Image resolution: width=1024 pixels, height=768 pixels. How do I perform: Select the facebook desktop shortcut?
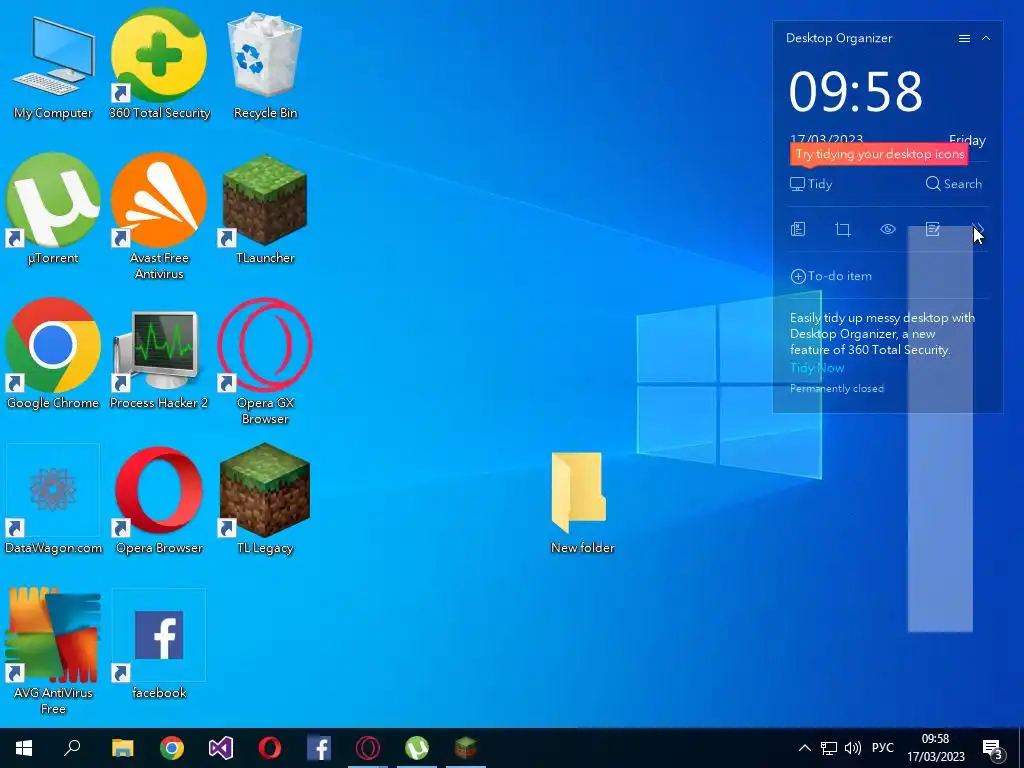pyautogui.click(x=159, y=644)
